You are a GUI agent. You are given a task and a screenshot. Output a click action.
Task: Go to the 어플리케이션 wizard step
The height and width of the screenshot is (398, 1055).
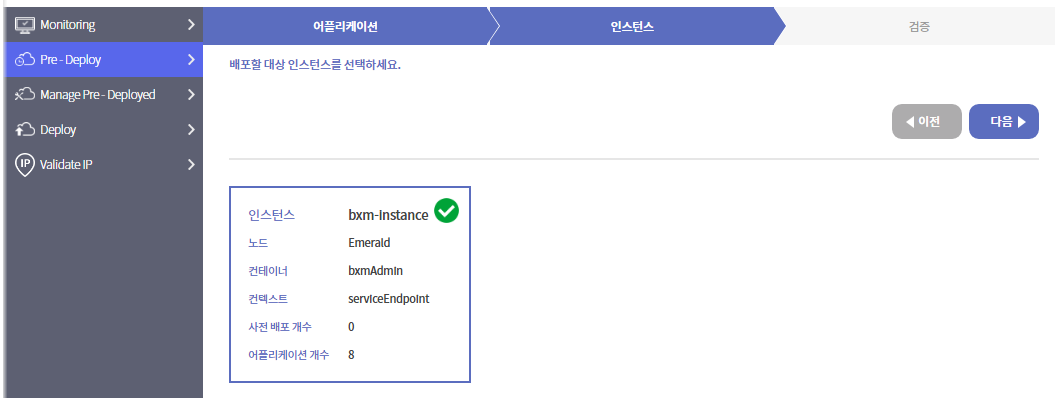click(x=346, y=27)
